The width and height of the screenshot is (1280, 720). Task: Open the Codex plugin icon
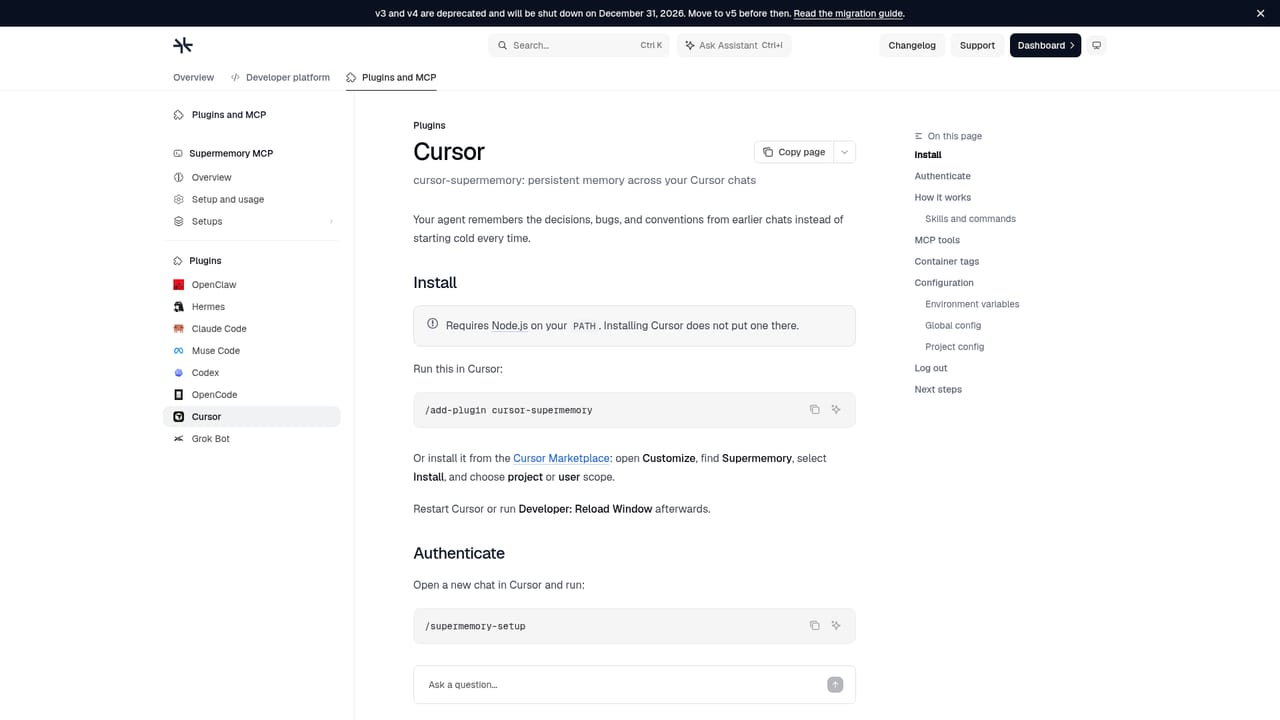[x=179, y=373]
